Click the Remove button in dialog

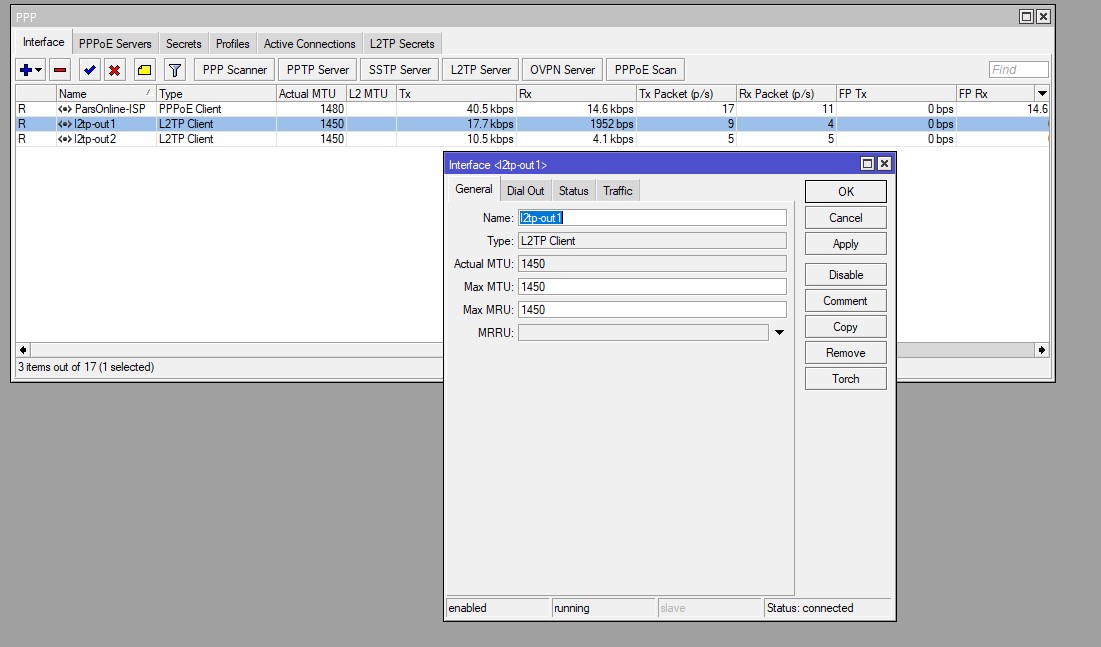tap(845, 353)
